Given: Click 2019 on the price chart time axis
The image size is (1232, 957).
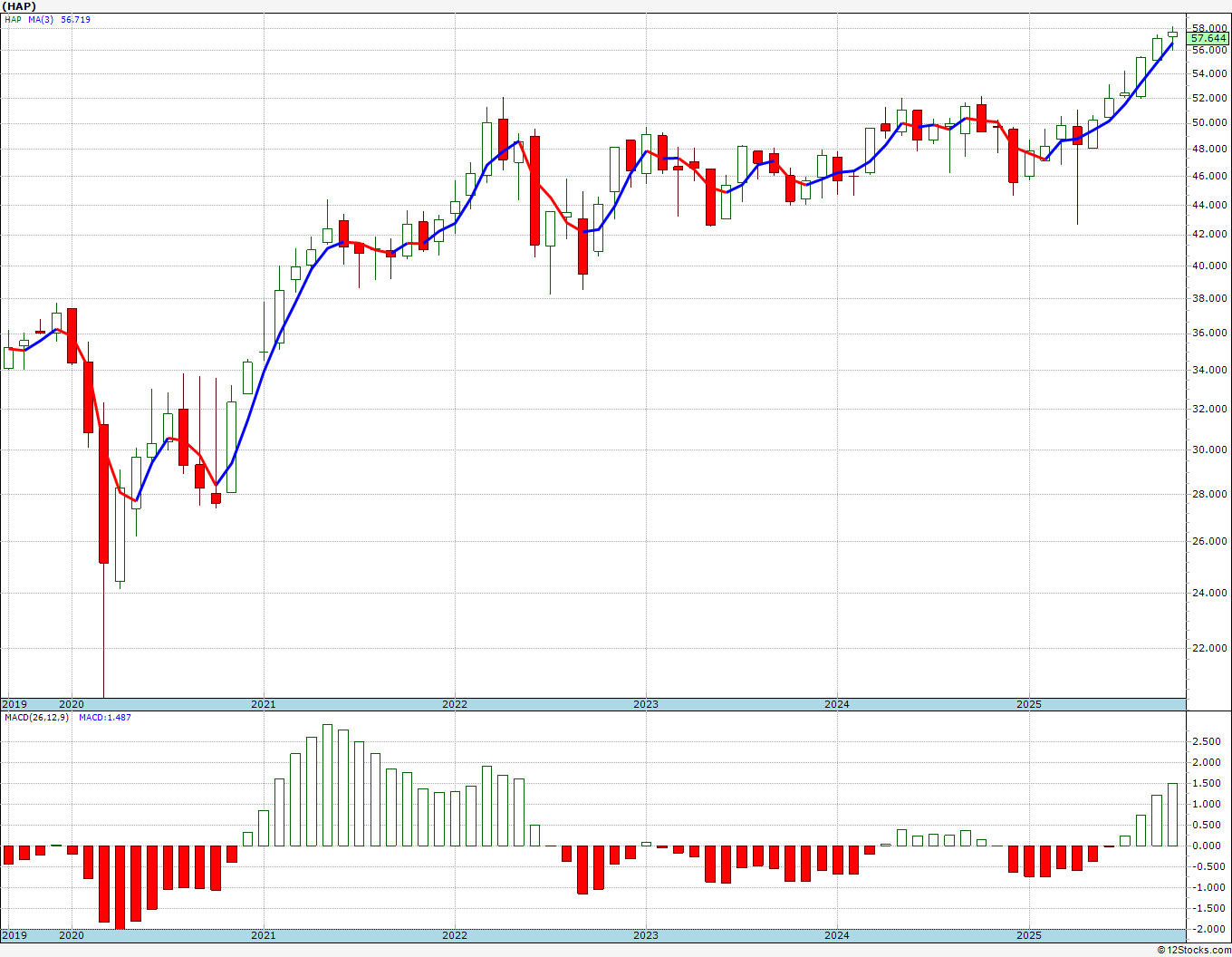Looking at the screenshot, I should 14,704.
